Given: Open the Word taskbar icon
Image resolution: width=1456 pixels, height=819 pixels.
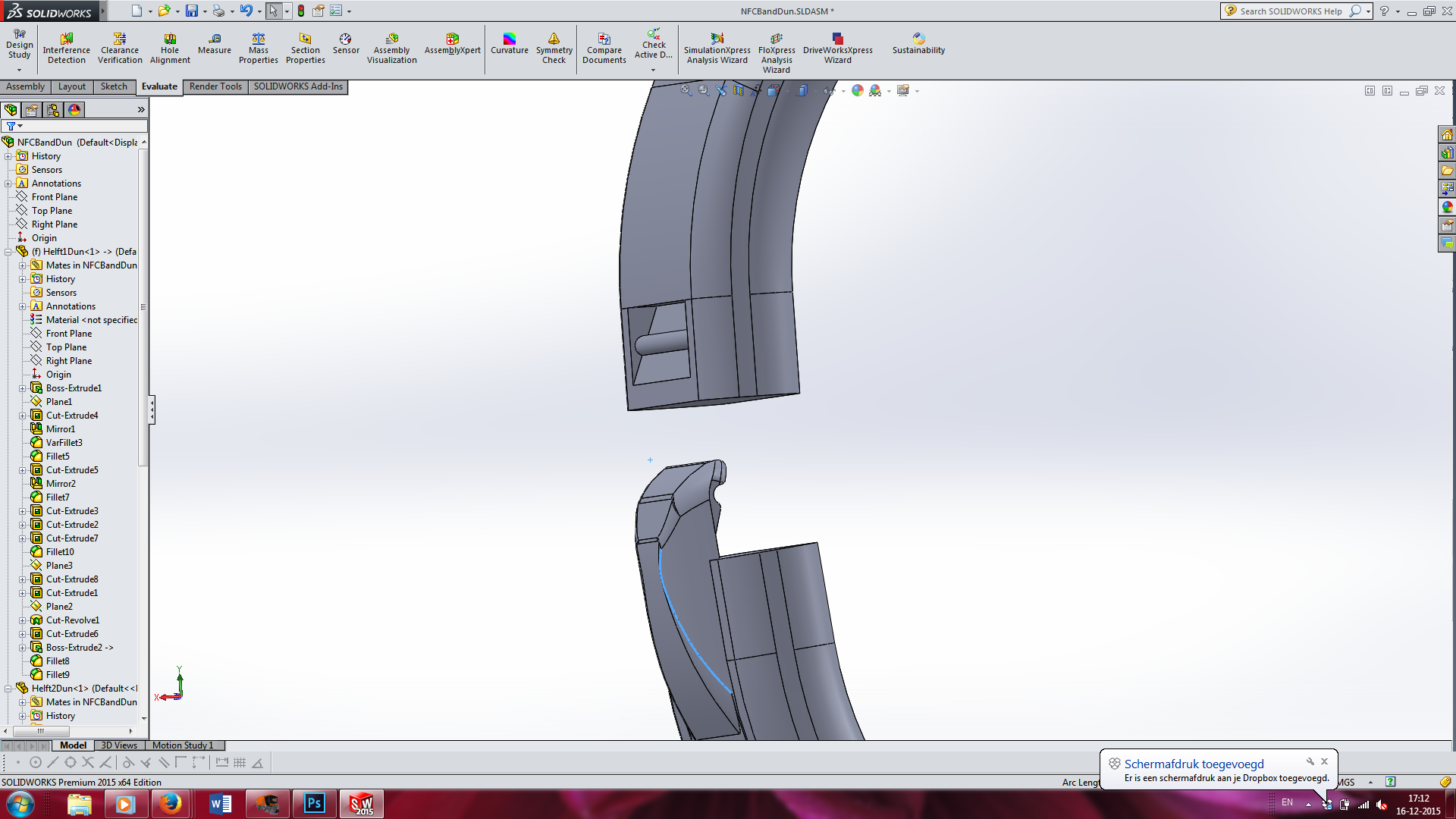Looking at the screenshot, I should pyautogui.click(x=220, y=804).
